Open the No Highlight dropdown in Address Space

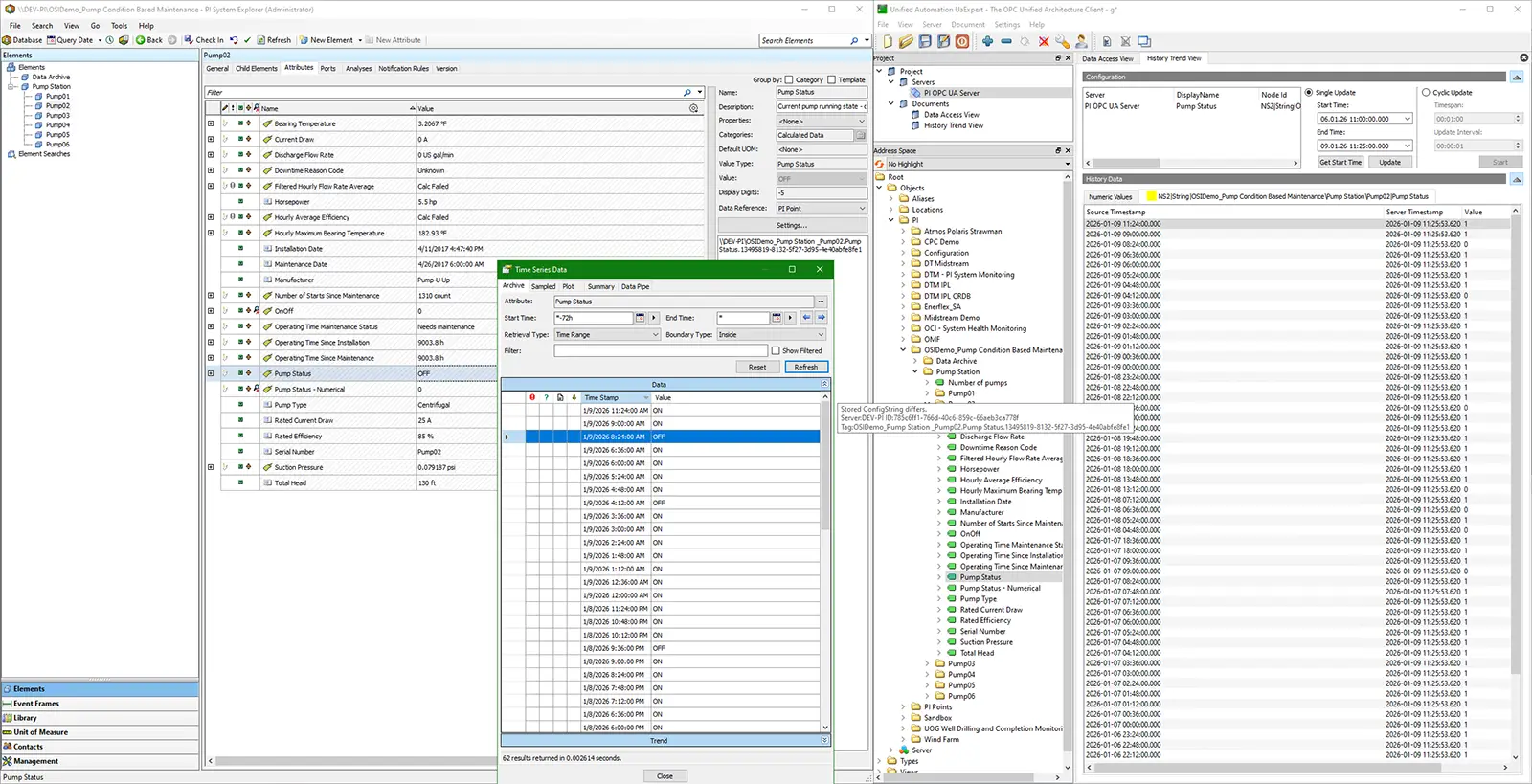975,164
